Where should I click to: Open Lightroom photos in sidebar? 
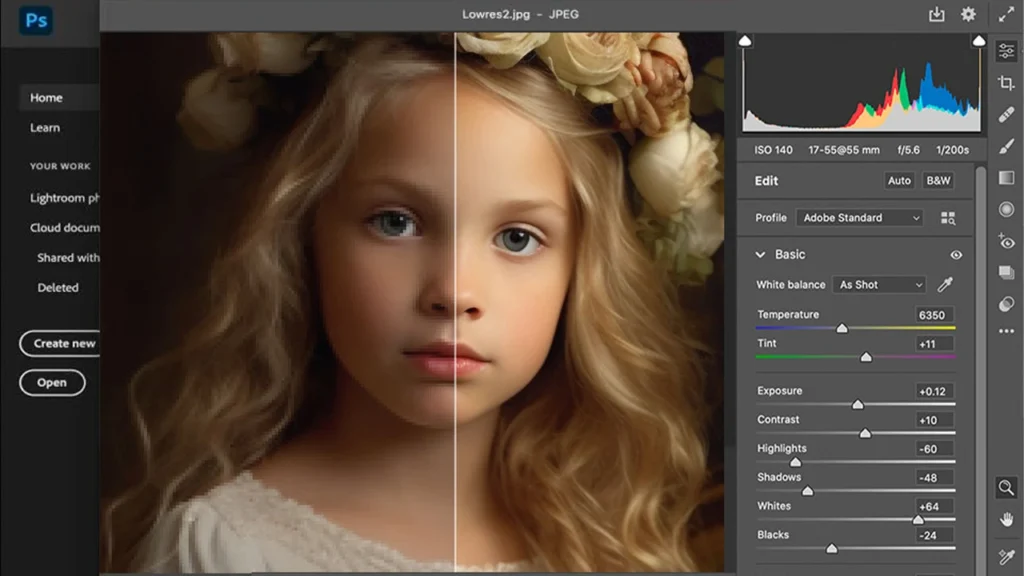click(x=65, y=198)
